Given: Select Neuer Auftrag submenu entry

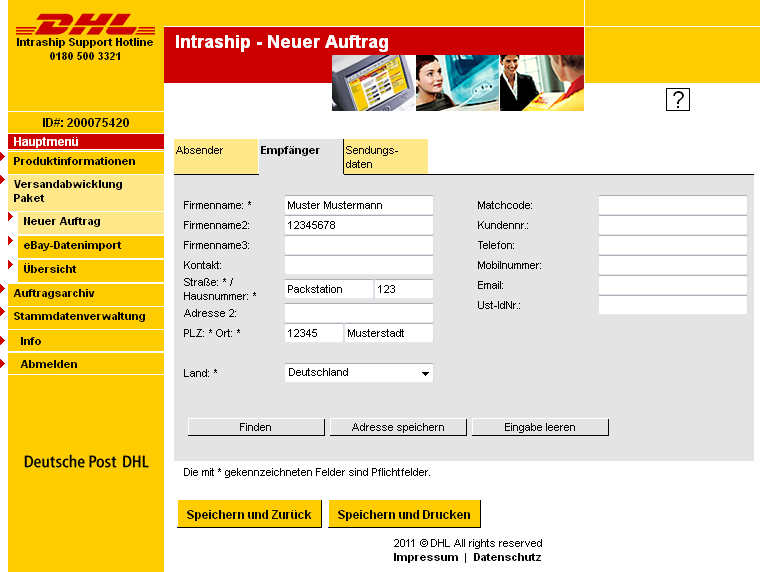Looking at the screenshot, I should (91, 222).
